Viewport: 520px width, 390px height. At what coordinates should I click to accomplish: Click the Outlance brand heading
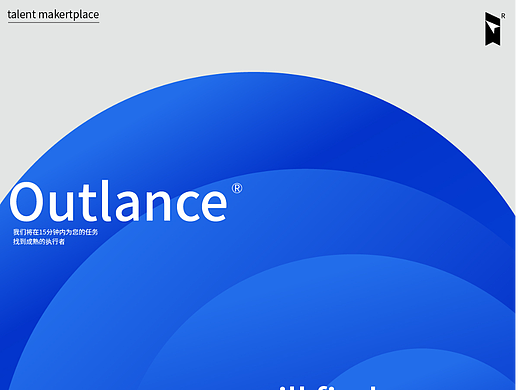118,201
